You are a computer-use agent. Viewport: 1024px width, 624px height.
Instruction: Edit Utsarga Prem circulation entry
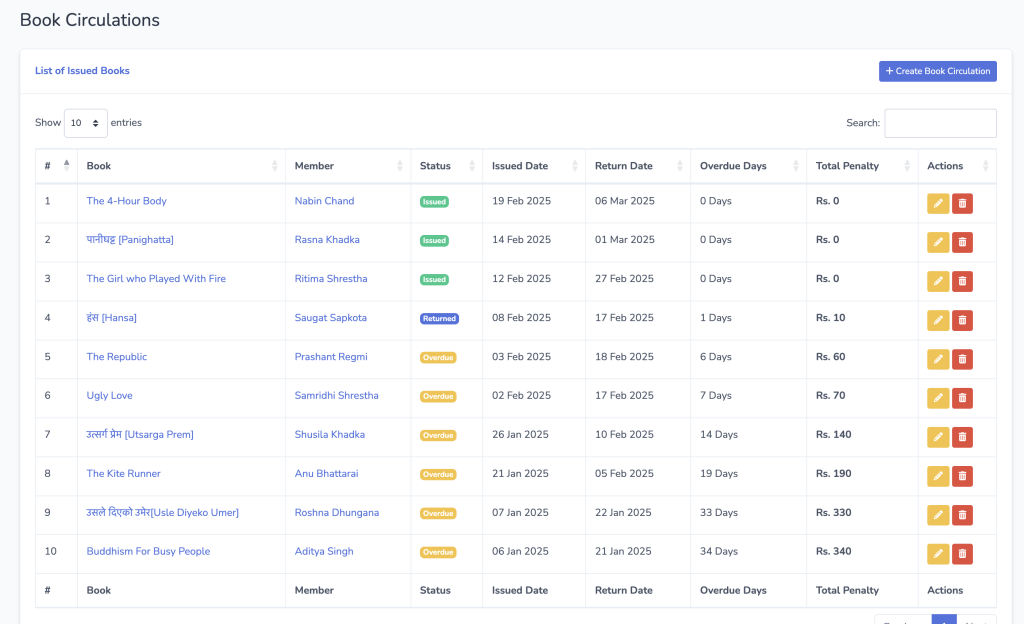coord(938,437)
